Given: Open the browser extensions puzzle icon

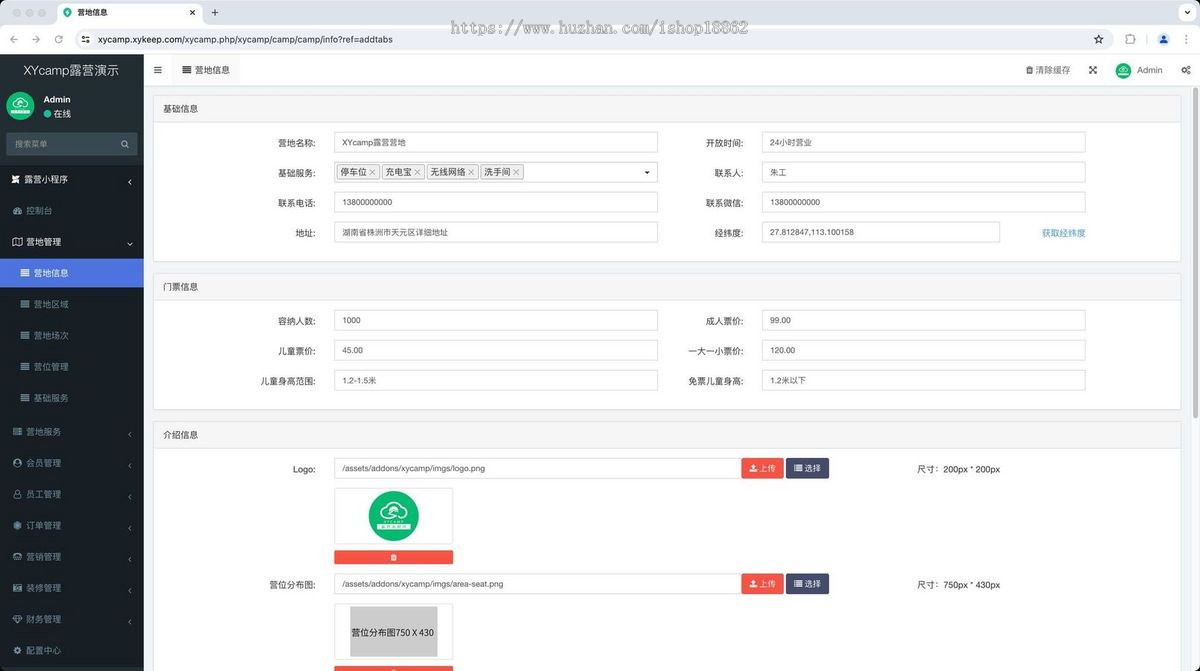Looking at the screenshot, I should coord(1130,39).
